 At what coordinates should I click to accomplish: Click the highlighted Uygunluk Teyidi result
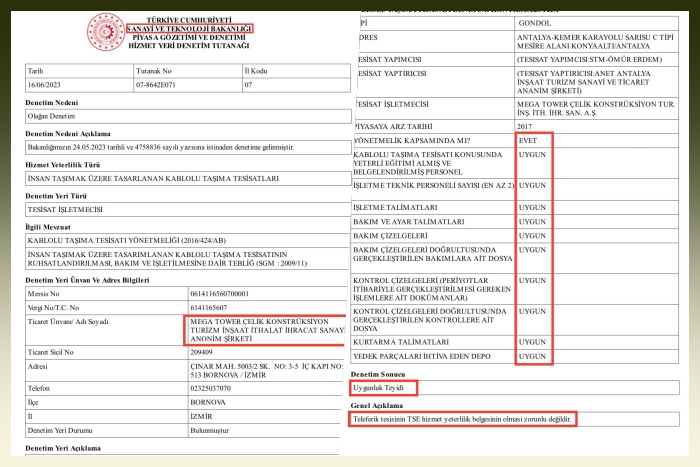click(382, 387)
